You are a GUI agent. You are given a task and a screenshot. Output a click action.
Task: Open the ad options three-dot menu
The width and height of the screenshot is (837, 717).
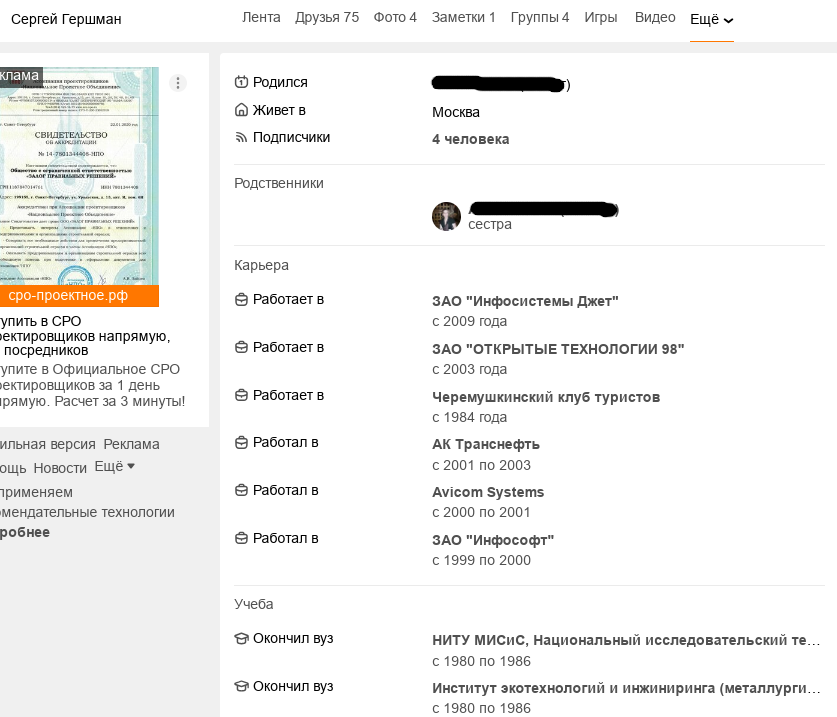[178, 83]
